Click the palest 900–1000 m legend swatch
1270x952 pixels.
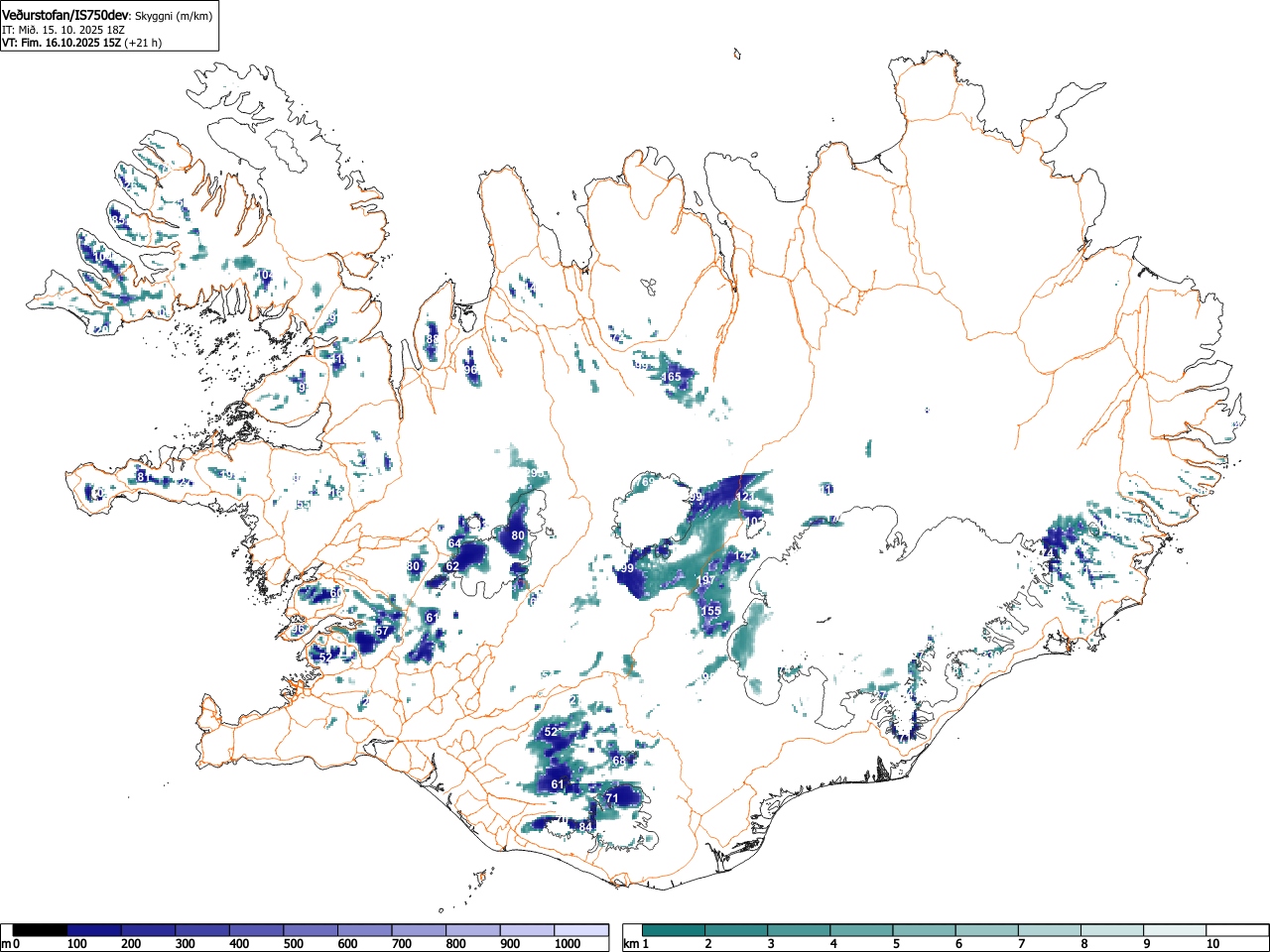click(x=527, y=930)
